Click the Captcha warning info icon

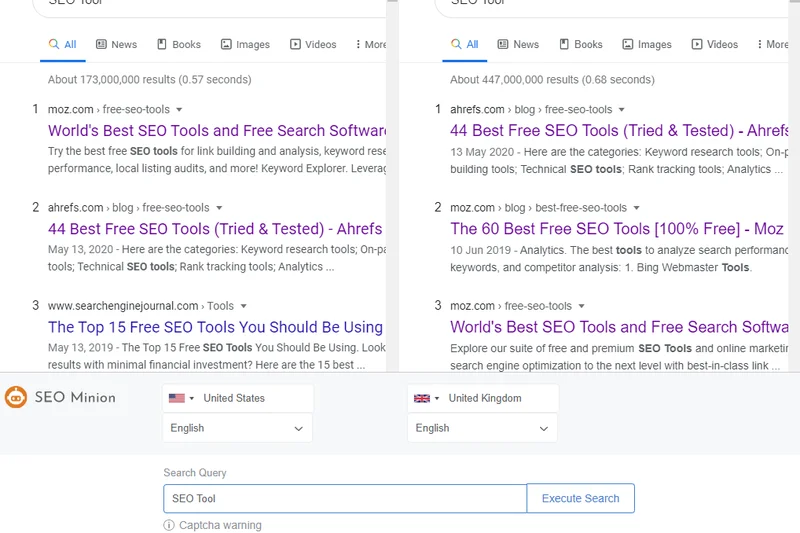pyautogui.click(x=169, y=525)
